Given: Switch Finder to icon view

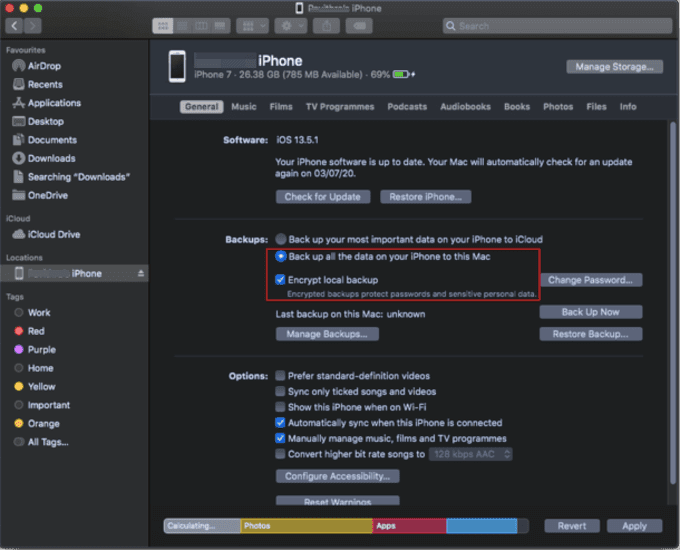Looking at the screenshot, I should (x=163, y=26).
